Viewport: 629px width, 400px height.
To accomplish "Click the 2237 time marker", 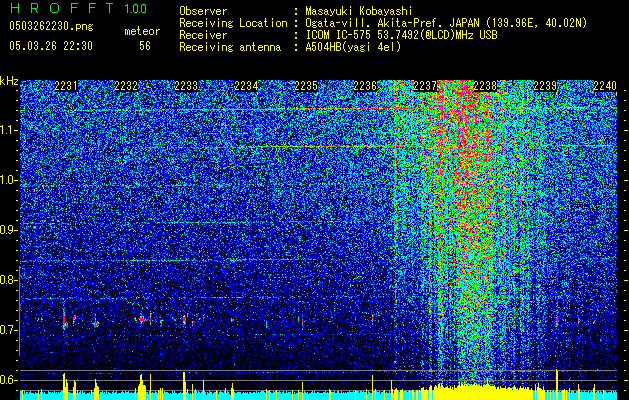I will tap(425, 86).
